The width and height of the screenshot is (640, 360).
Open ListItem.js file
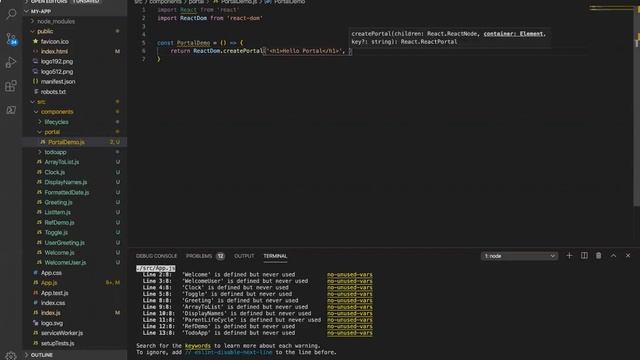click(58, 212)
